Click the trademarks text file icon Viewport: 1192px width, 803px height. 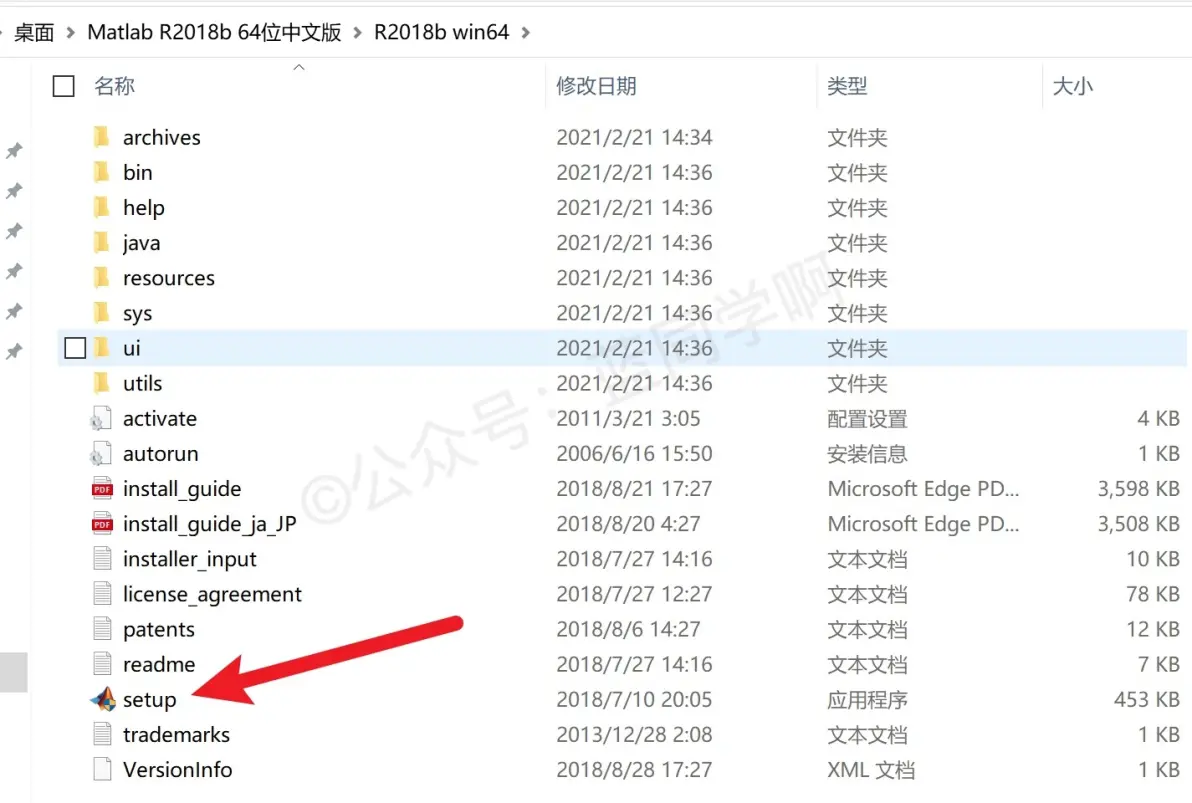pyautogui.click(x=102, y=734)
